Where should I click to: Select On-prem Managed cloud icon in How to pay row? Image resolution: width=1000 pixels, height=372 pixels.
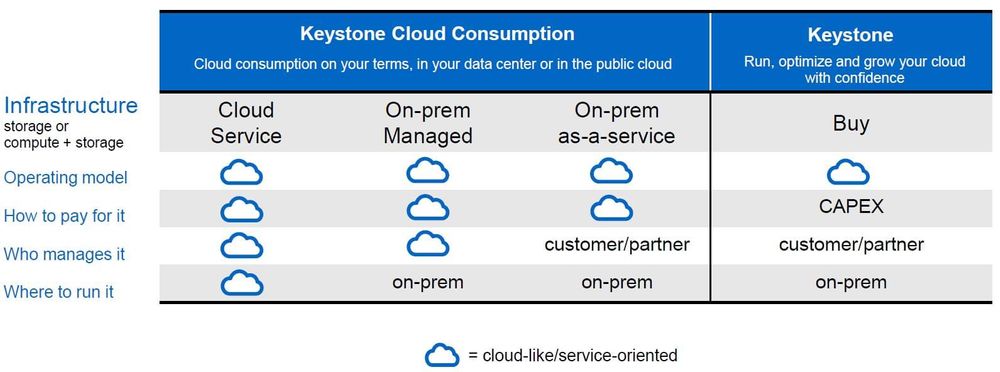pos(428,208)
